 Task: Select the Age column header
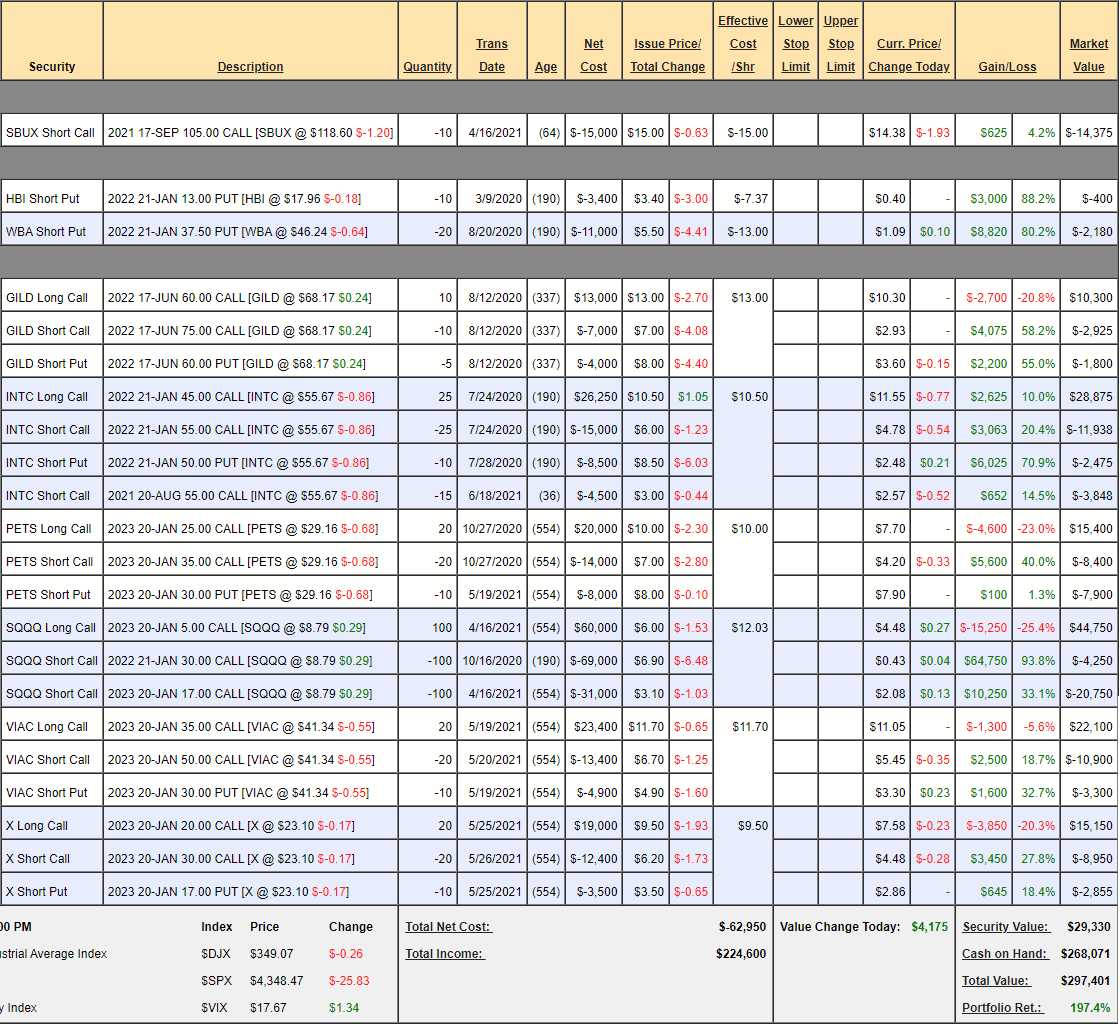click(546, 67)
